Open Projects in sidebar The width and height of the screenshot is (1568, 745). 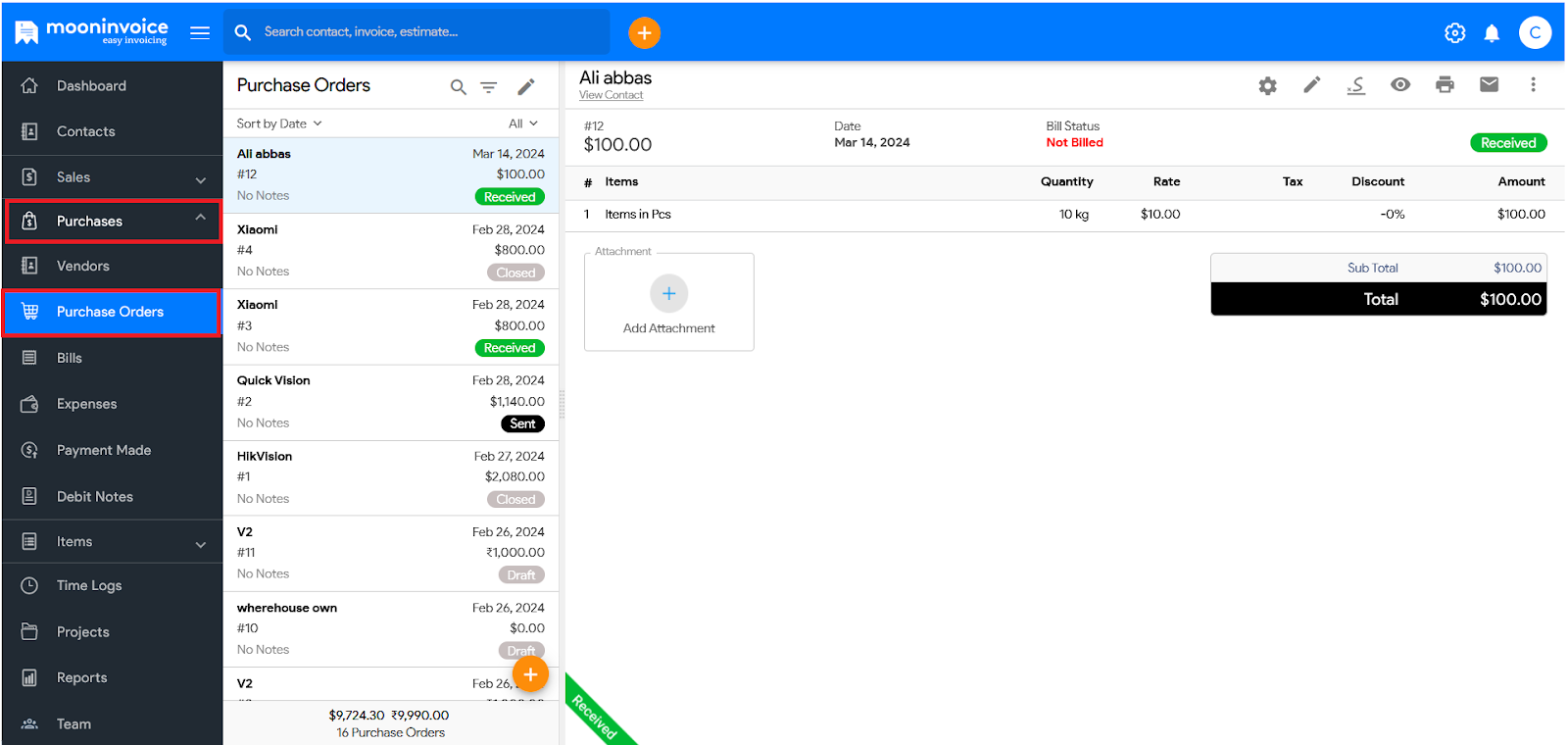point(113,631)
